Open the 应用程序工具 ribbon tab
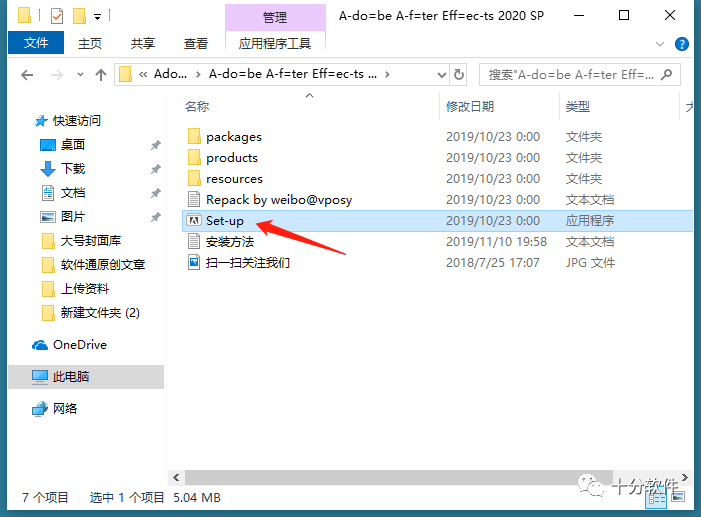 [275, 43]
